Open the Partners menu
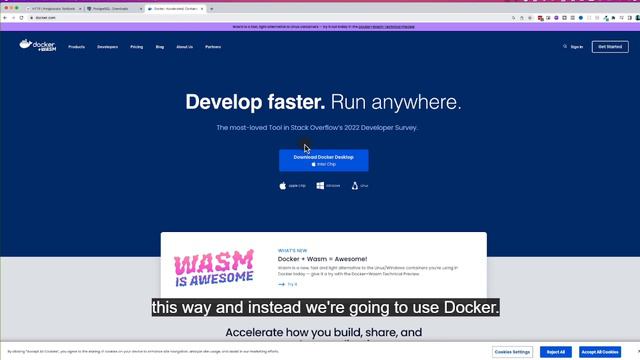 coord(213,47)
